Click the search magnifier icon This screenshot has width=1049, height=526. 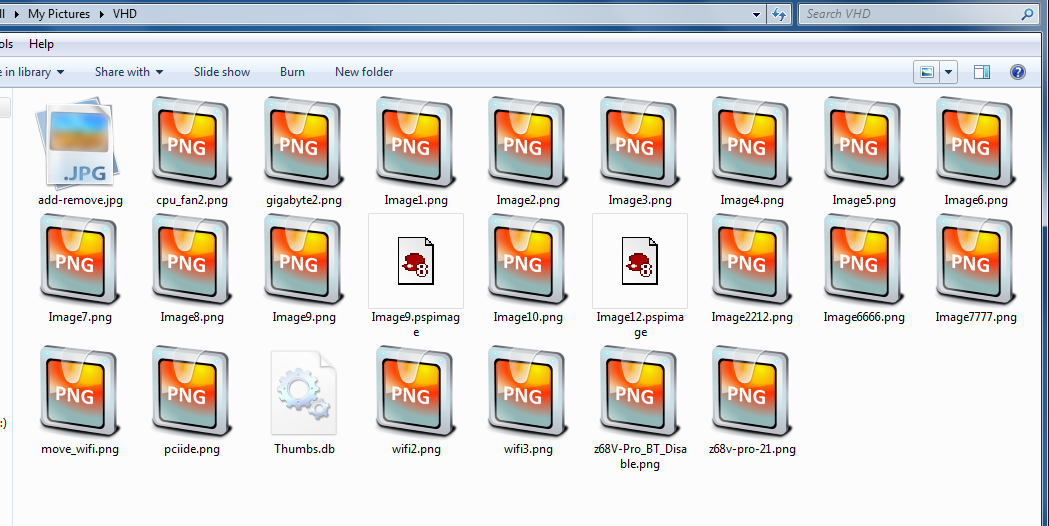[1028, 13]
